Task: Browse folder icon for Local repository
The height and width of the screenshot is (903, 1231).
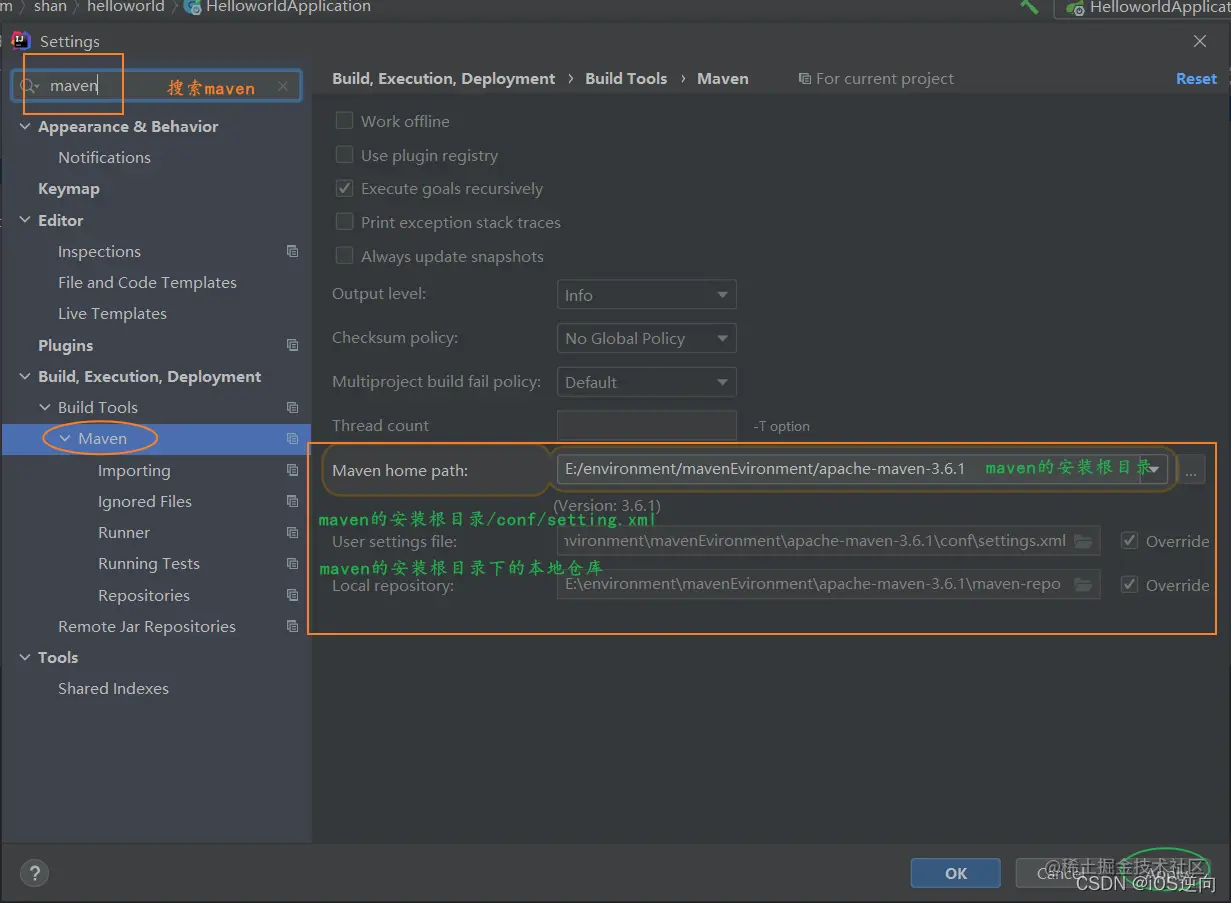Action: tap(1083, 585)
